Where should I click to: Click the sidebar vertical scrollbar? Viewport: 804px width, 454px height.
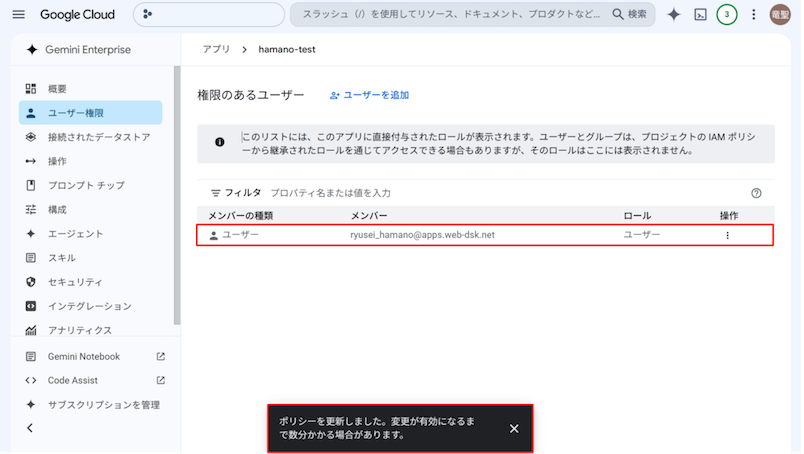(177, 195)
